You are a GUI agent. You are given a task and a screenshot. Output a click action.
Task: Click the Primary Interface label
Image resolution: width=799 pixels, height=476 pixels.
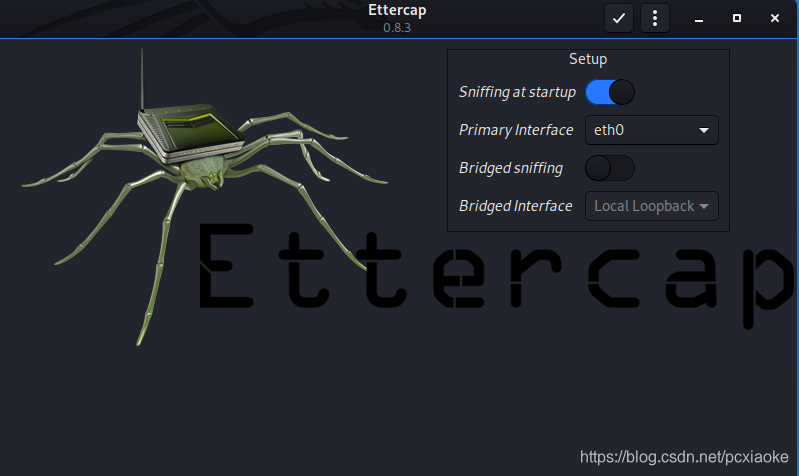(x=516, y=130)
